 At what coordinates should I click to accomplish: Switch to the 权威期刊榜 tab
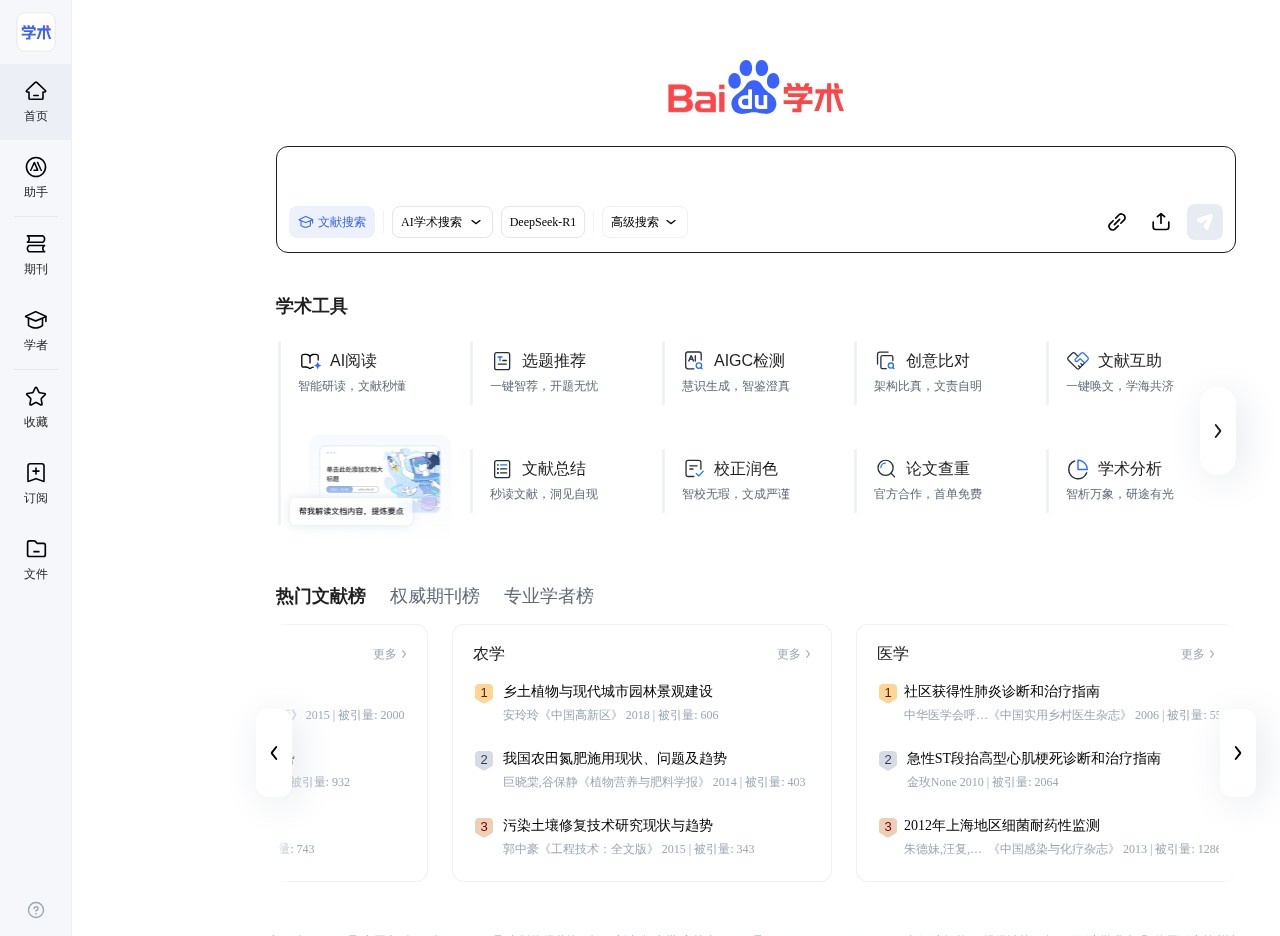(x=435, y=596)
